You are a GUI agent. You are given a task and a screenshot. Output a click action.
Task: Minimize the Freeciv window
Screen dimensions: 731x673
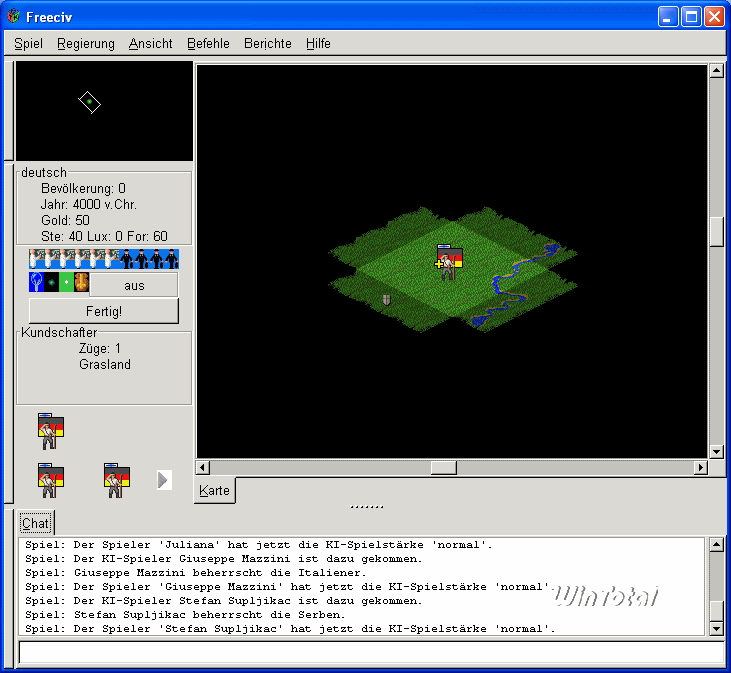coord(668,17)
